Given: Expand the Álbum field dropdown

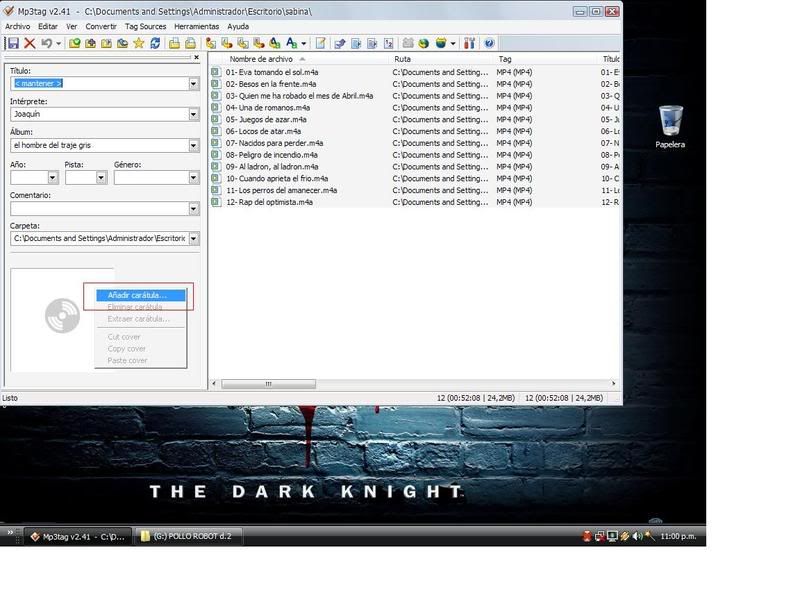Looking at the screenshot, I should click(193, 145).
